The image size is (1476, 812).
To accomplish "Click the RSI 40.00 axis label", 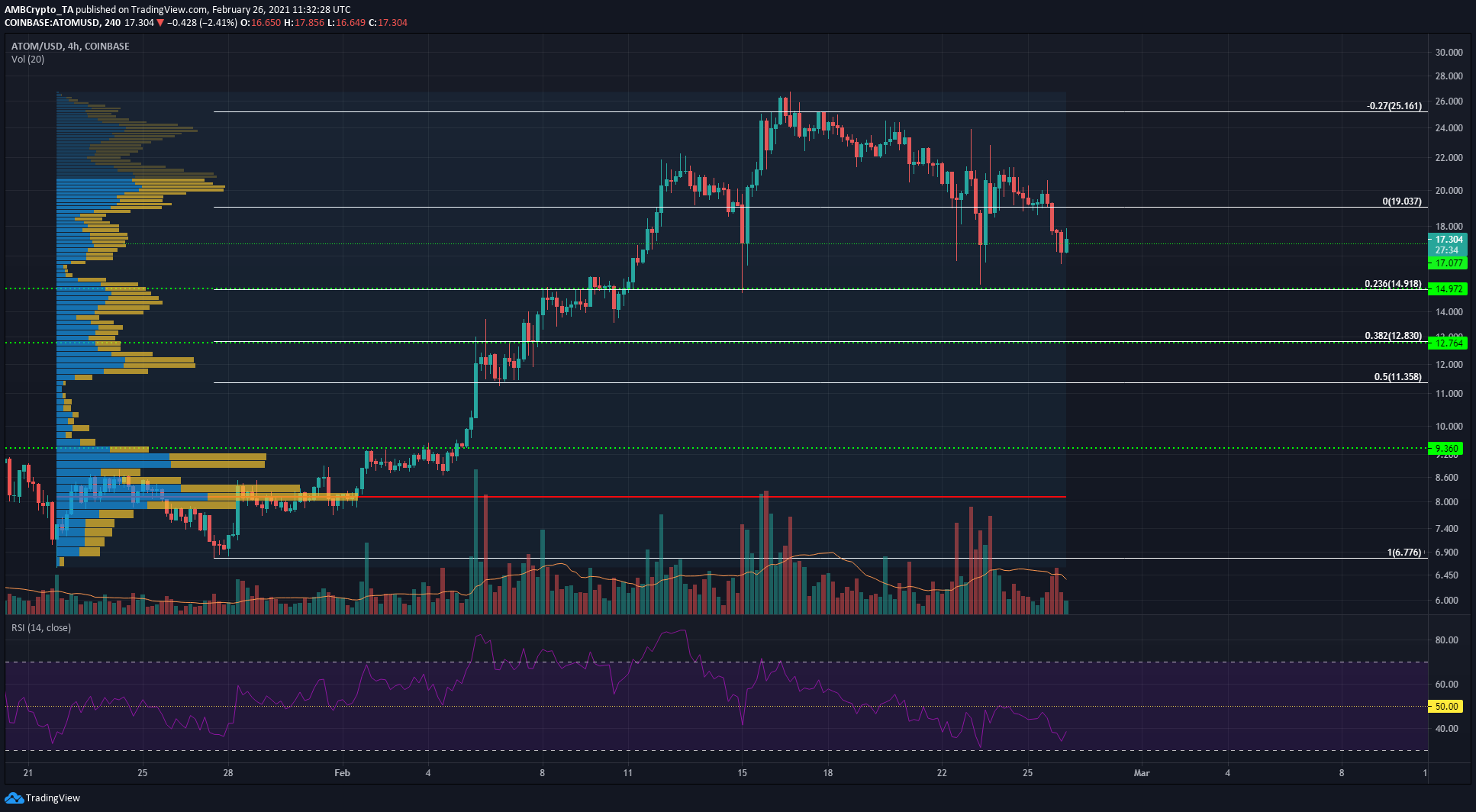I will [x=1447, y=729].
